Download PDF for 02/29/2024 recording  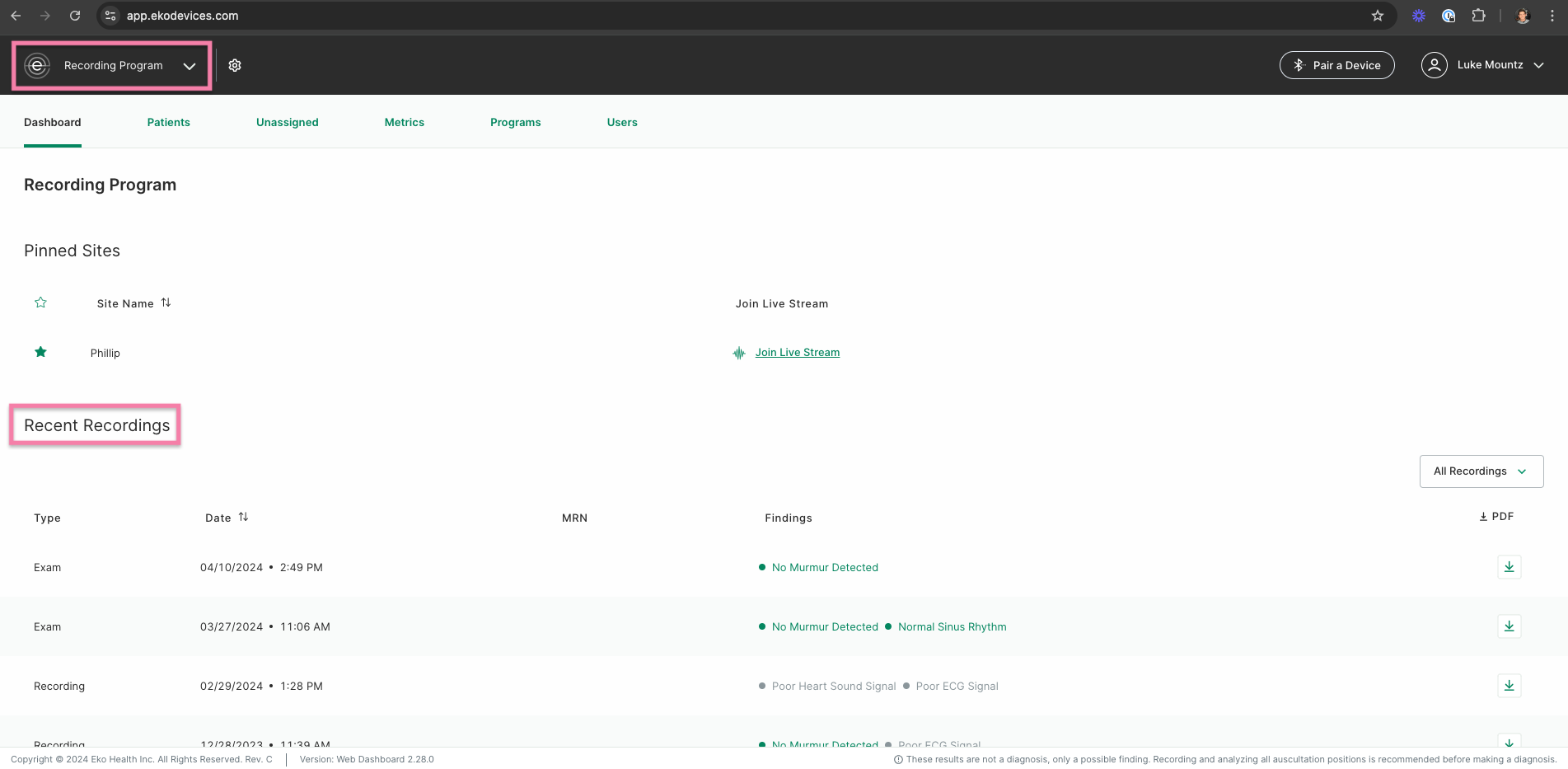(1509, 686)
